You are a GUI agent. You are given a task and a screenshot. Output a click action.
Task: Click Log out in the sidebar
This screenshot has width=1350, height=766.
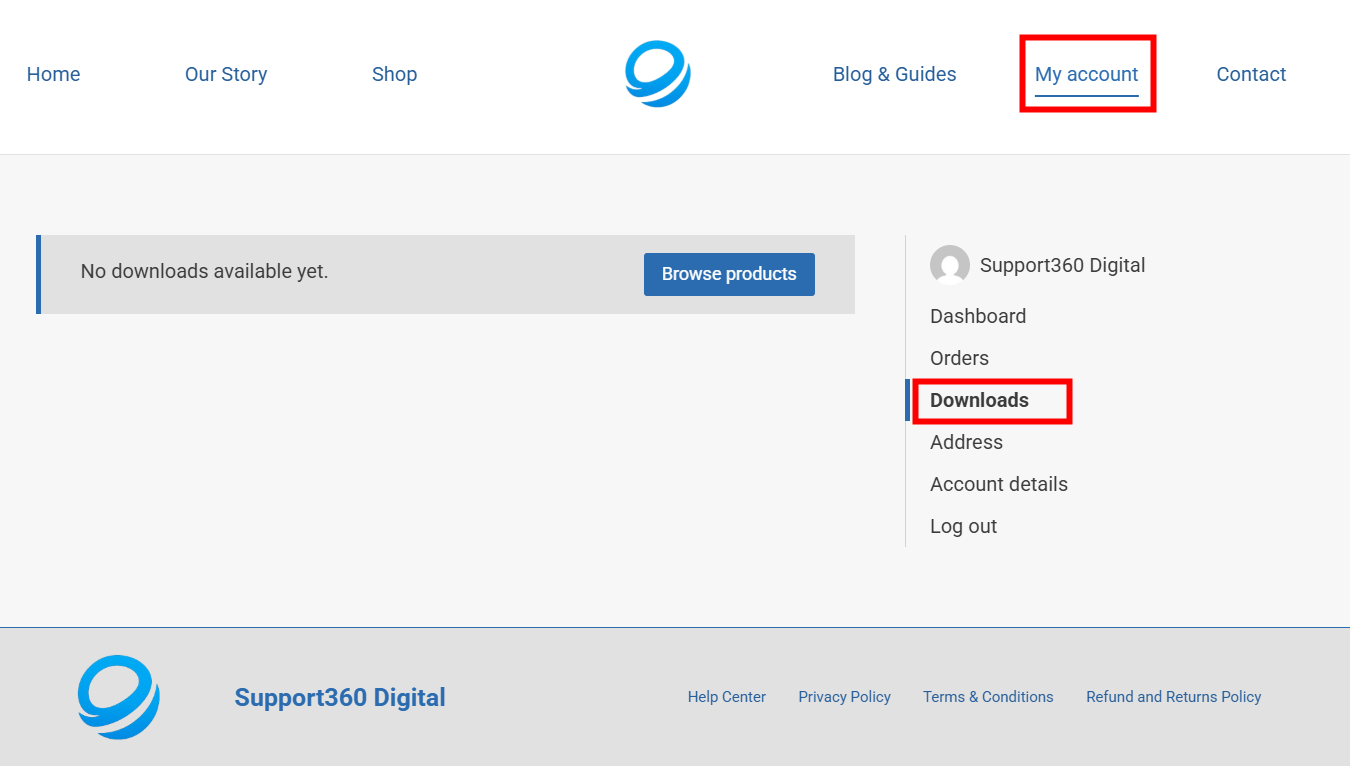pyautogui.click(x=963, y=526)
